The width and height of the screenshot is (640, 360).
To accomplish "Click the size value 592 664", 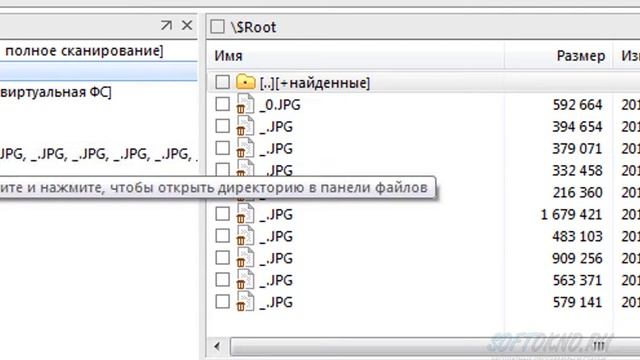I will click(x=578, y=105).
